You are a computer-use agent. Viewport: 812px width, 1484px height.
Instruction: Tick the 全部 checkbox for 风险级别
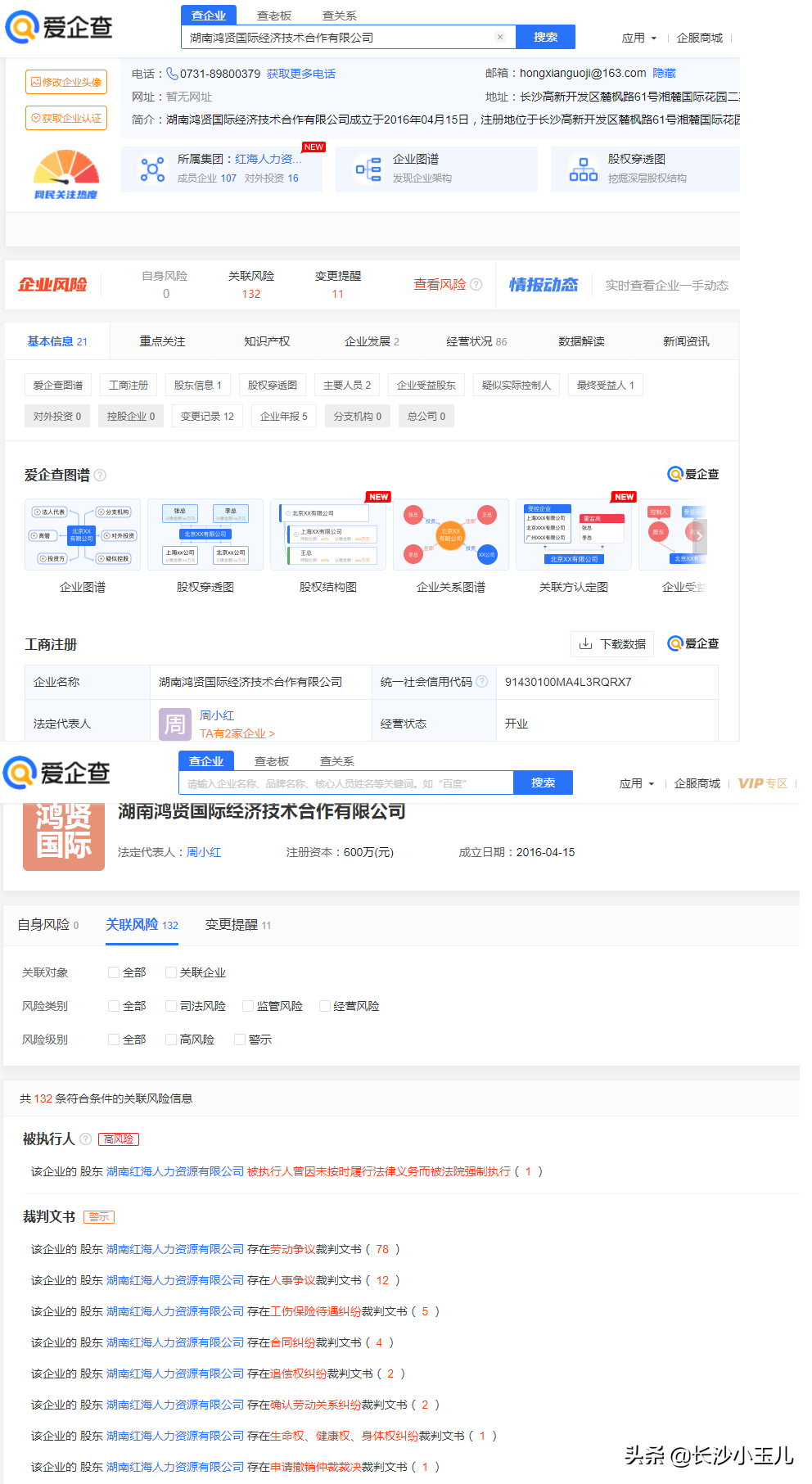(114, 1040)
